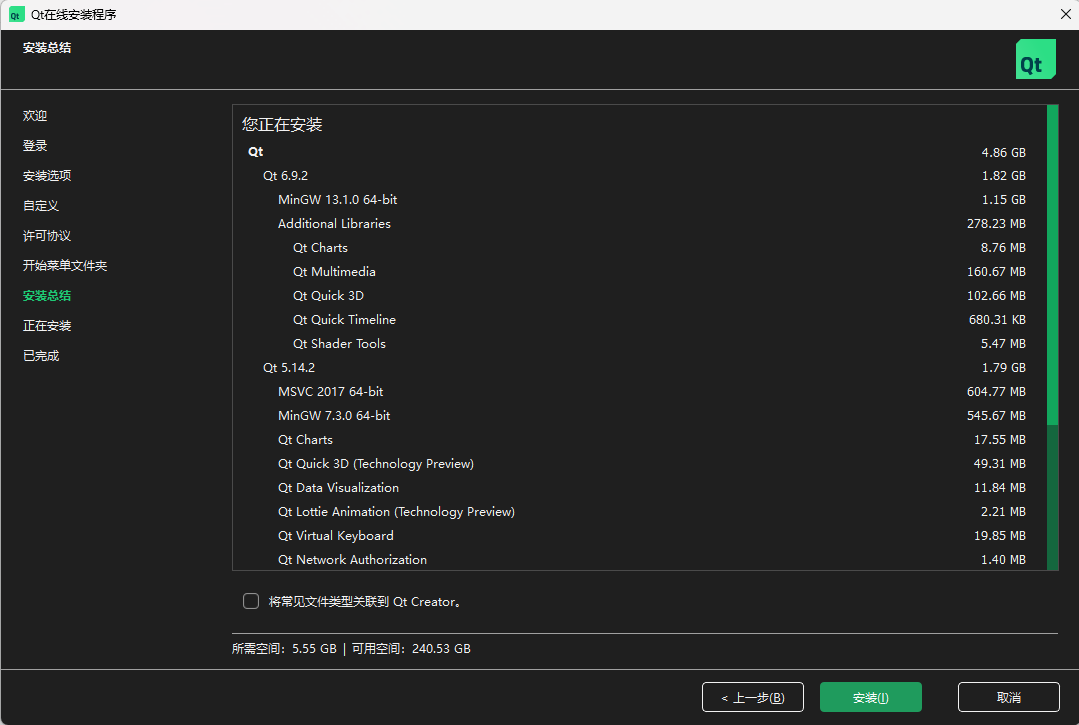Click the 1.15 GB size value
1079x725 pixels.
pyautogui.click(x=1003, y=199)
